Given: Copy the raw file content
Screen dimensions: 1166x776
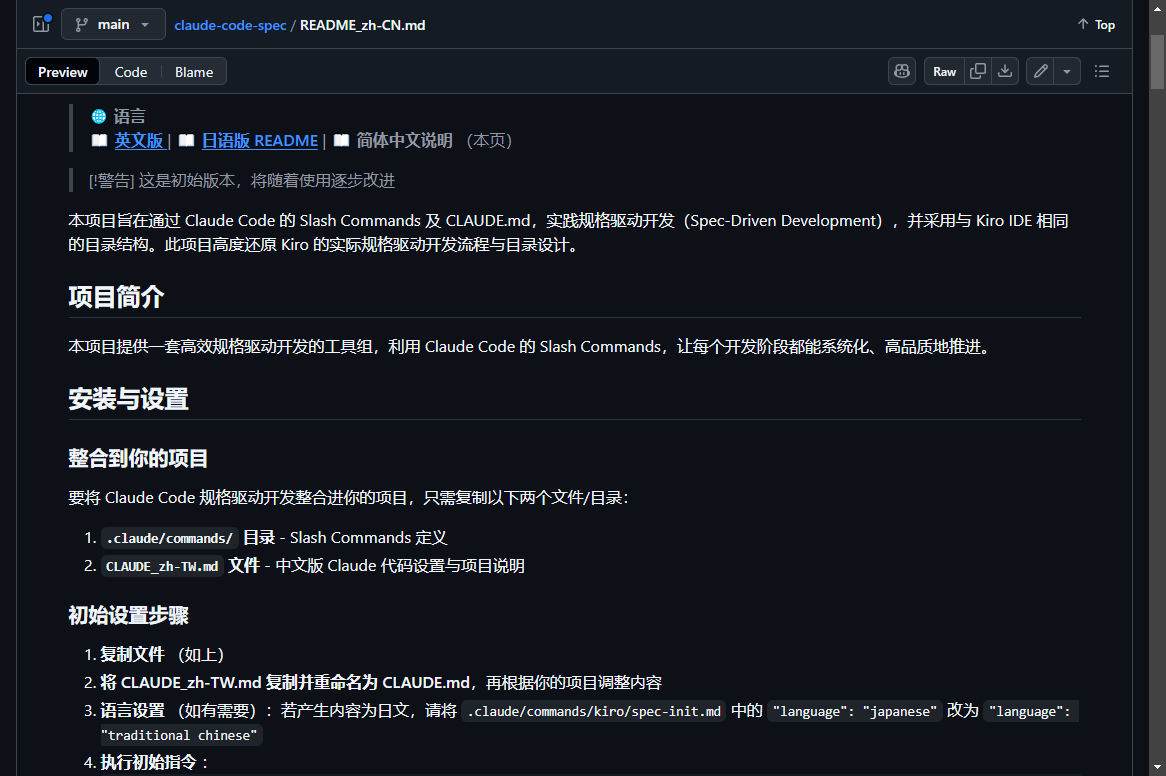Looking at the screenshot, I should pos(978,71).
